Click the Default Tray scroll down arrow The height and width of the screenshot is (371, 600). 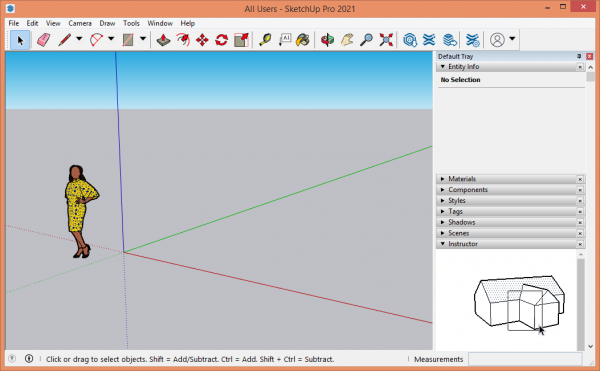coord(590,347)
